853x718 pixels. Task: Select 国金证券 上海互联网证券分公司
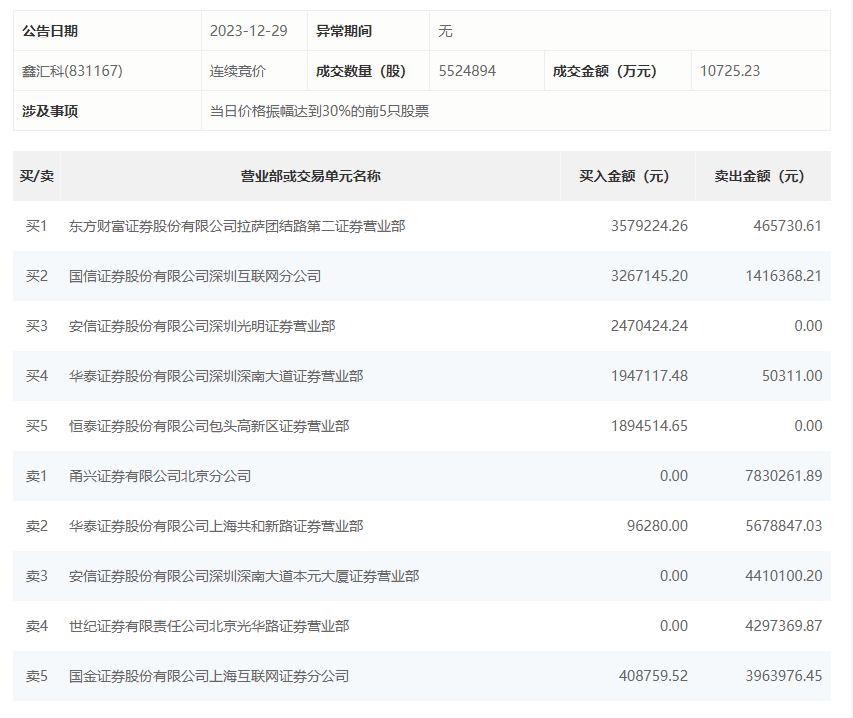209,677
